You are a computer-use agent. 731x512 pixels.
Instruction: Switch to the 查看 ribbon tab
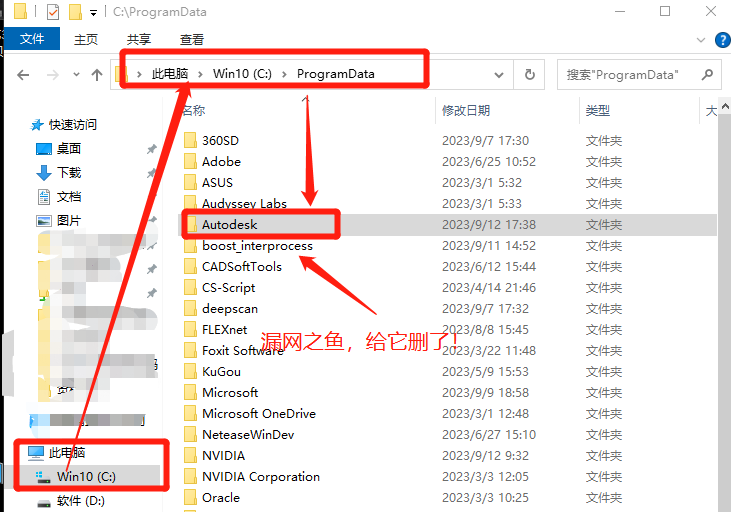tap(192, 40)
